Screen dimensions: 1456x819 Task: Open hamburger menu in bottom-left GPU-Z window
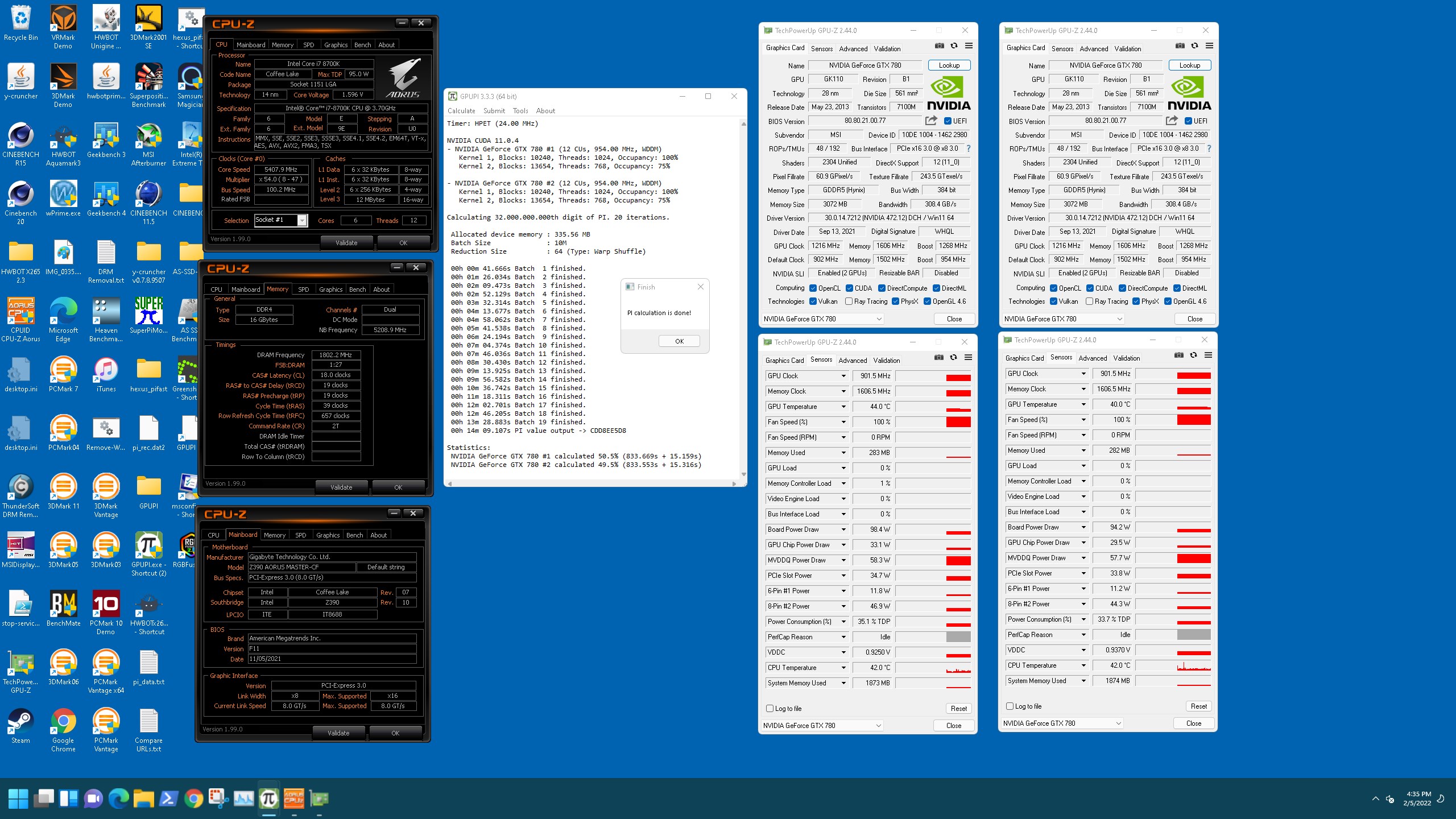click(968, 357)
